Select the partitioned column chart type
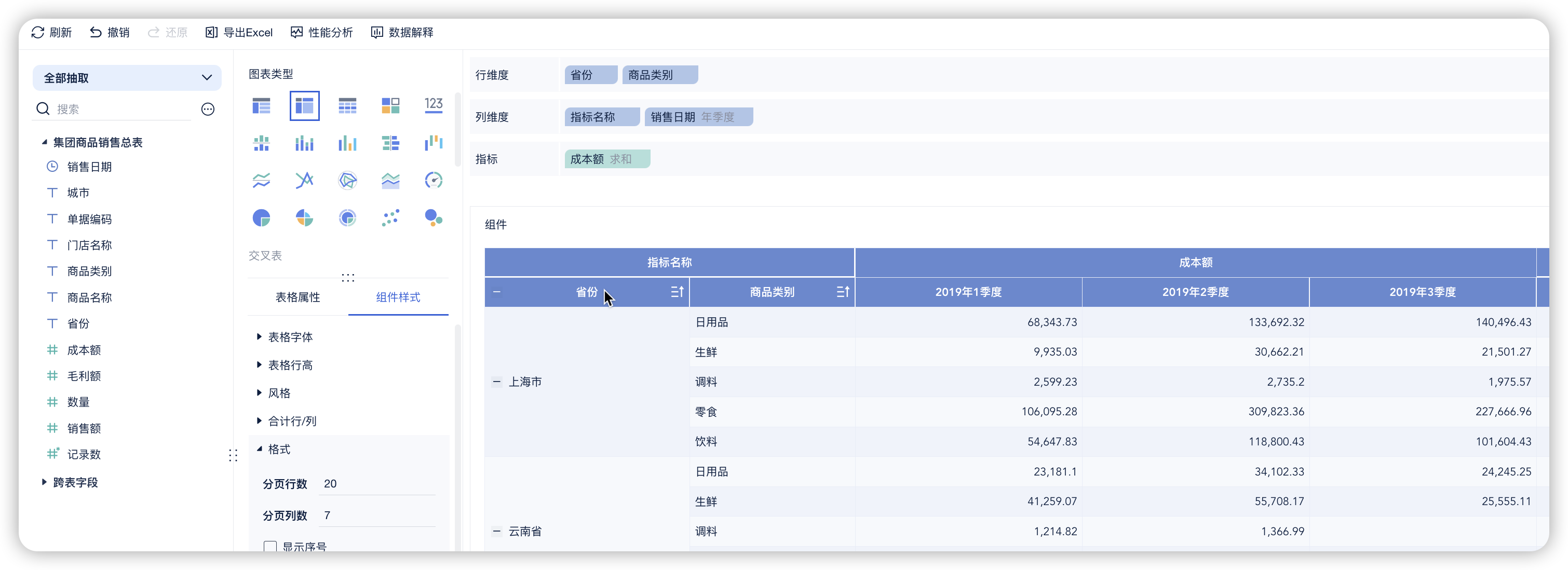This screenshot has height=570, width=1568. 261,143
